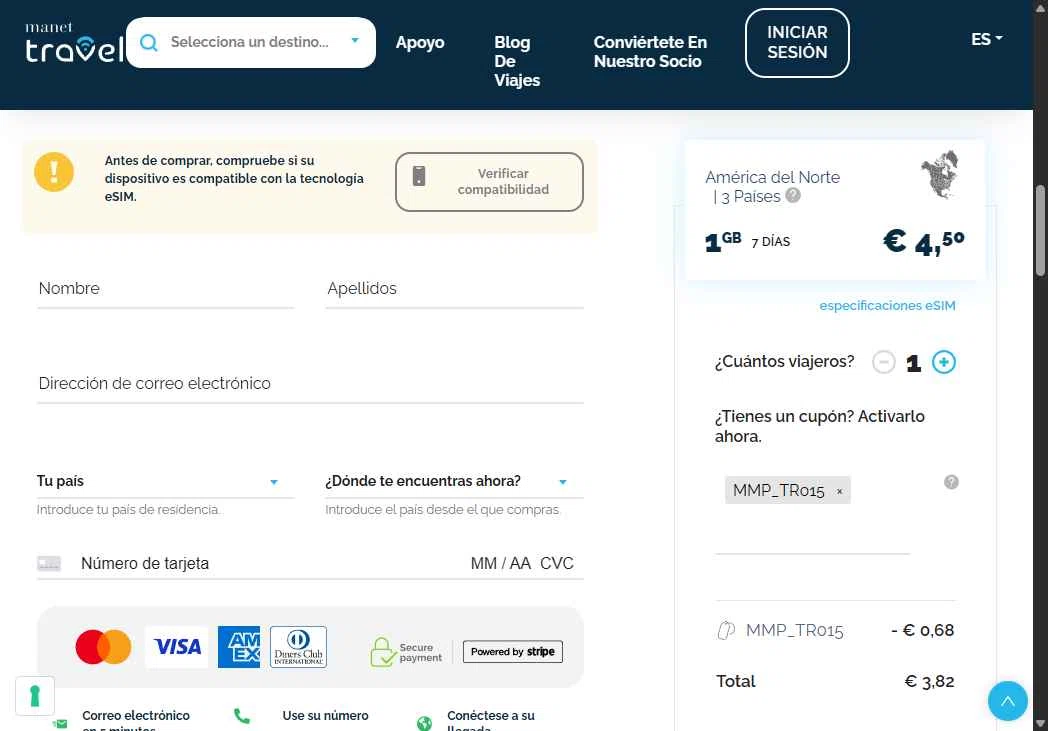Click the 'Selecciona un destino...' search field
Image resolution: width=1048 pixels, height=731 pixels.
click(249, 42)
